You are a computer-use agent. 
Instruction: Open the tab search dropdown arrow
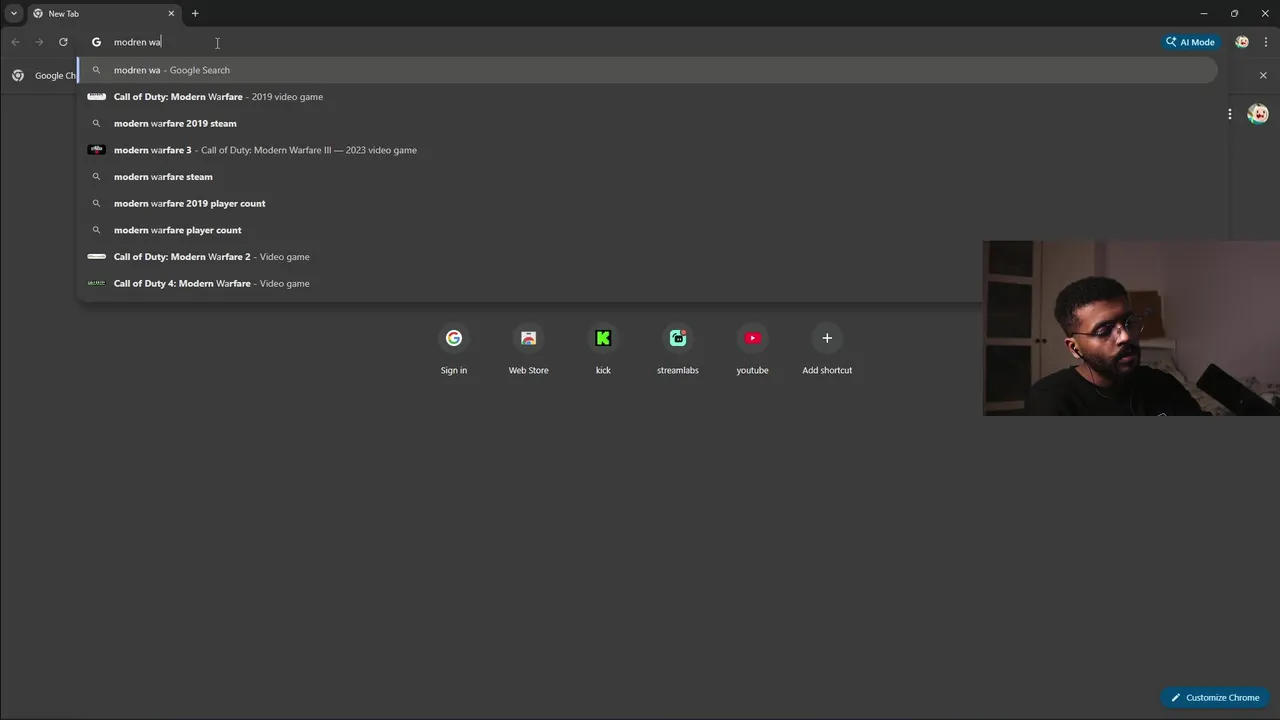tap(14, 13)
